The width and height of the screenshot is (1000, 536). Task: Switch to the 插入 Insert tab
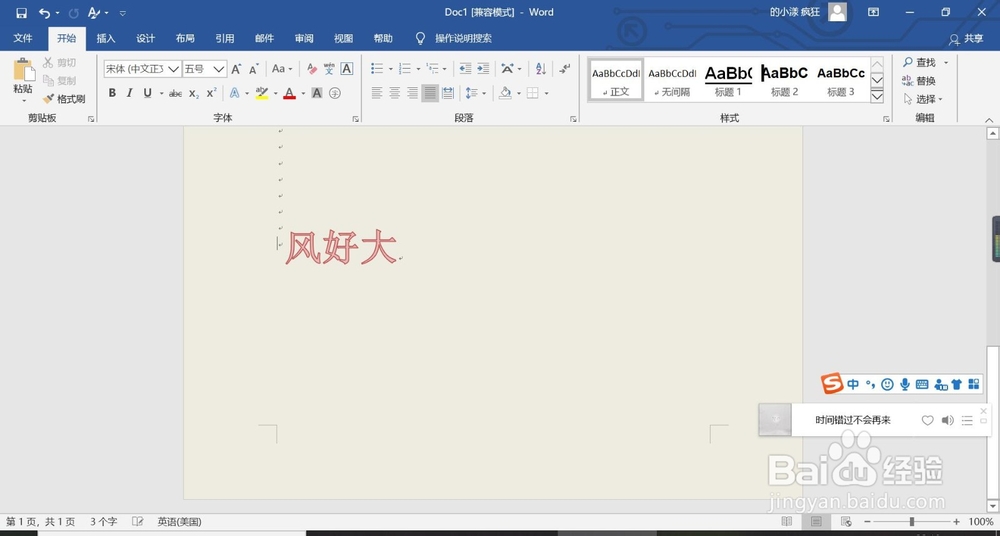pos(106,38)
